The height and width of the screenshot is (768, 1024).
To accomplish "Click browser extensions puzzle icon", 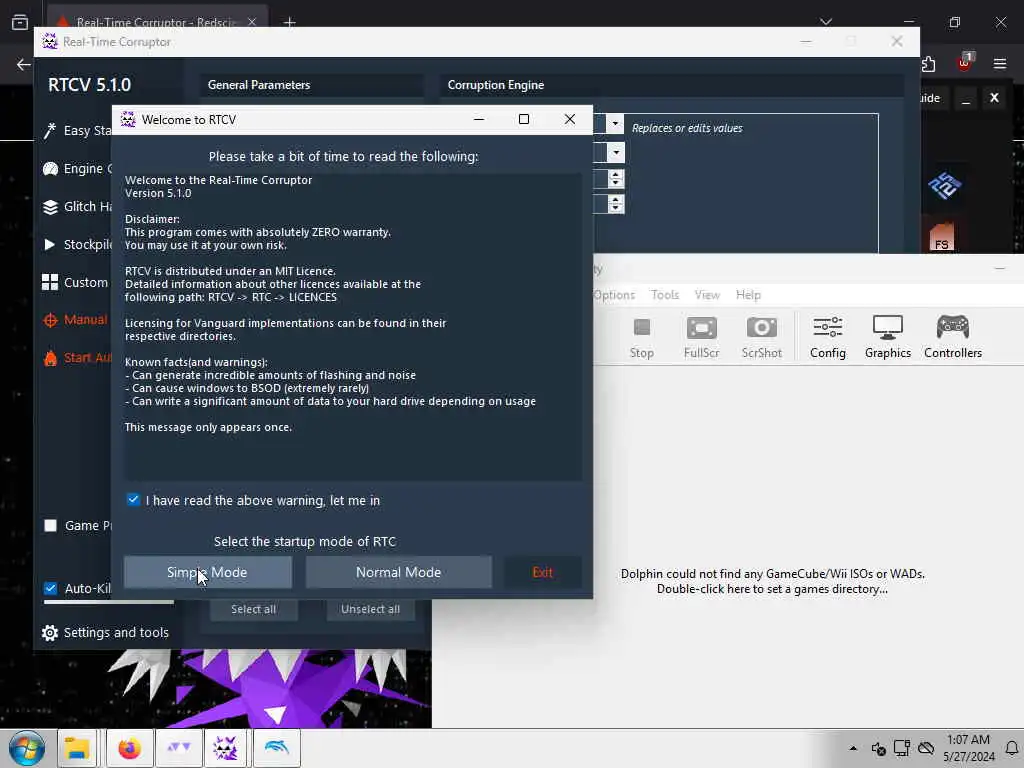I will (928, 63).
